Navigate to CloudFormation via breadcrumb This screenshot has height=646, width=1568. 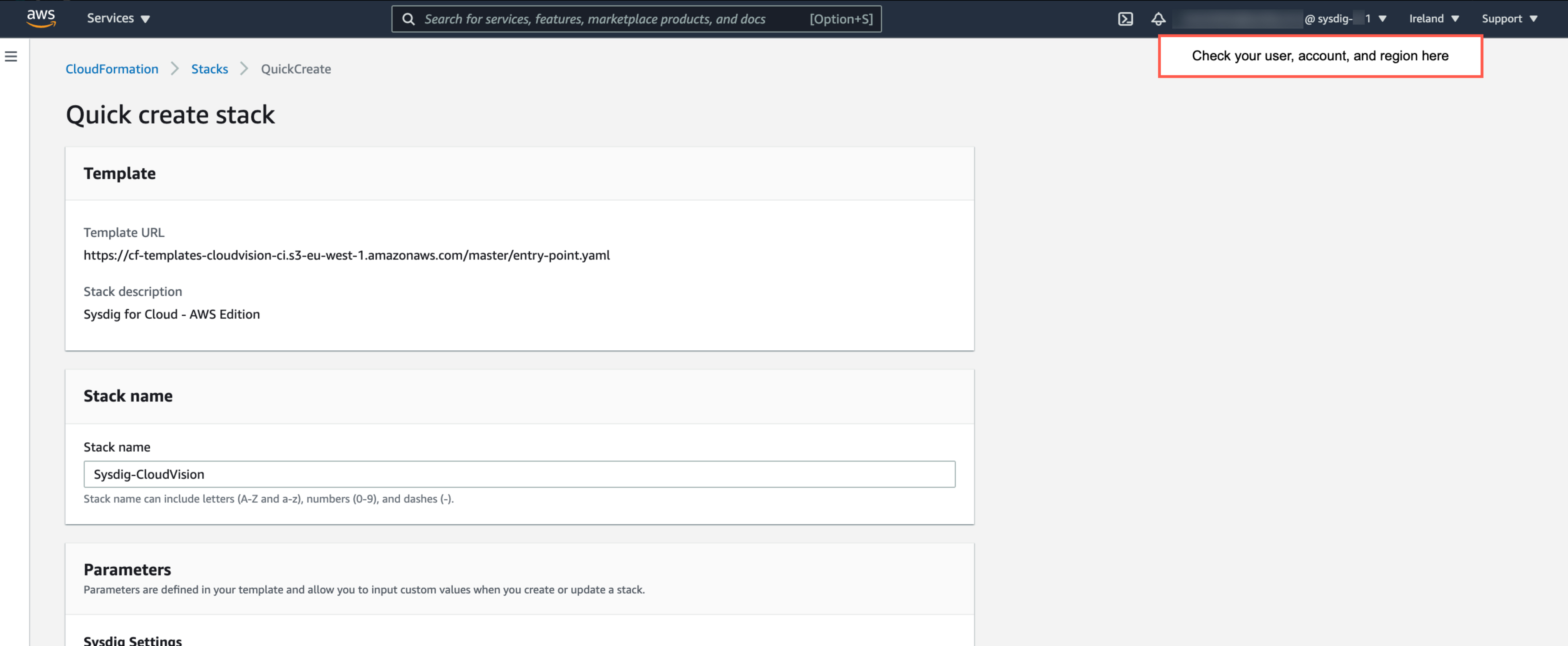[x=111, y=69]
